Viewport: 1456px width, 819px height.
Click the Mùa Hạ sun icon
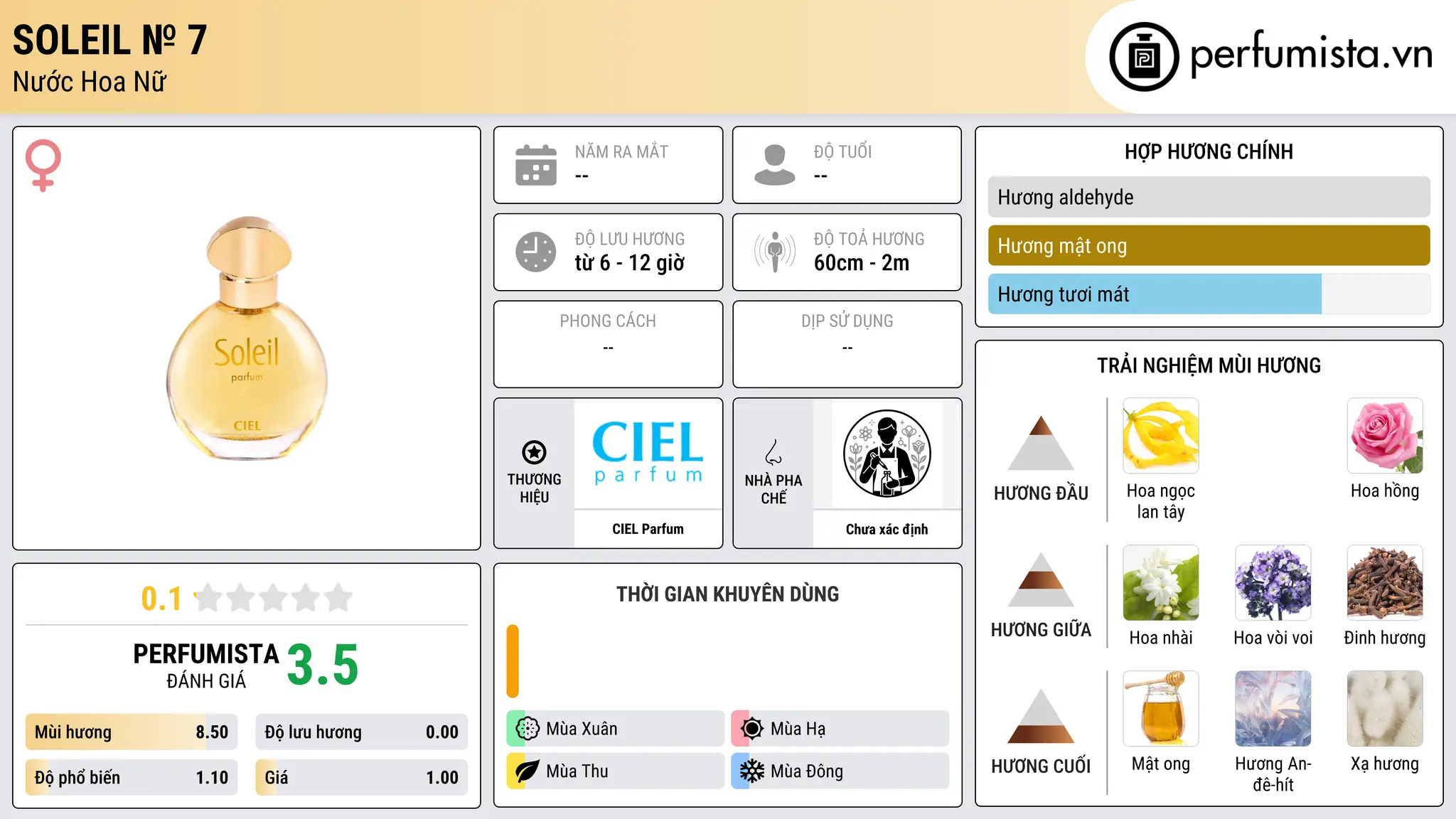752,728
